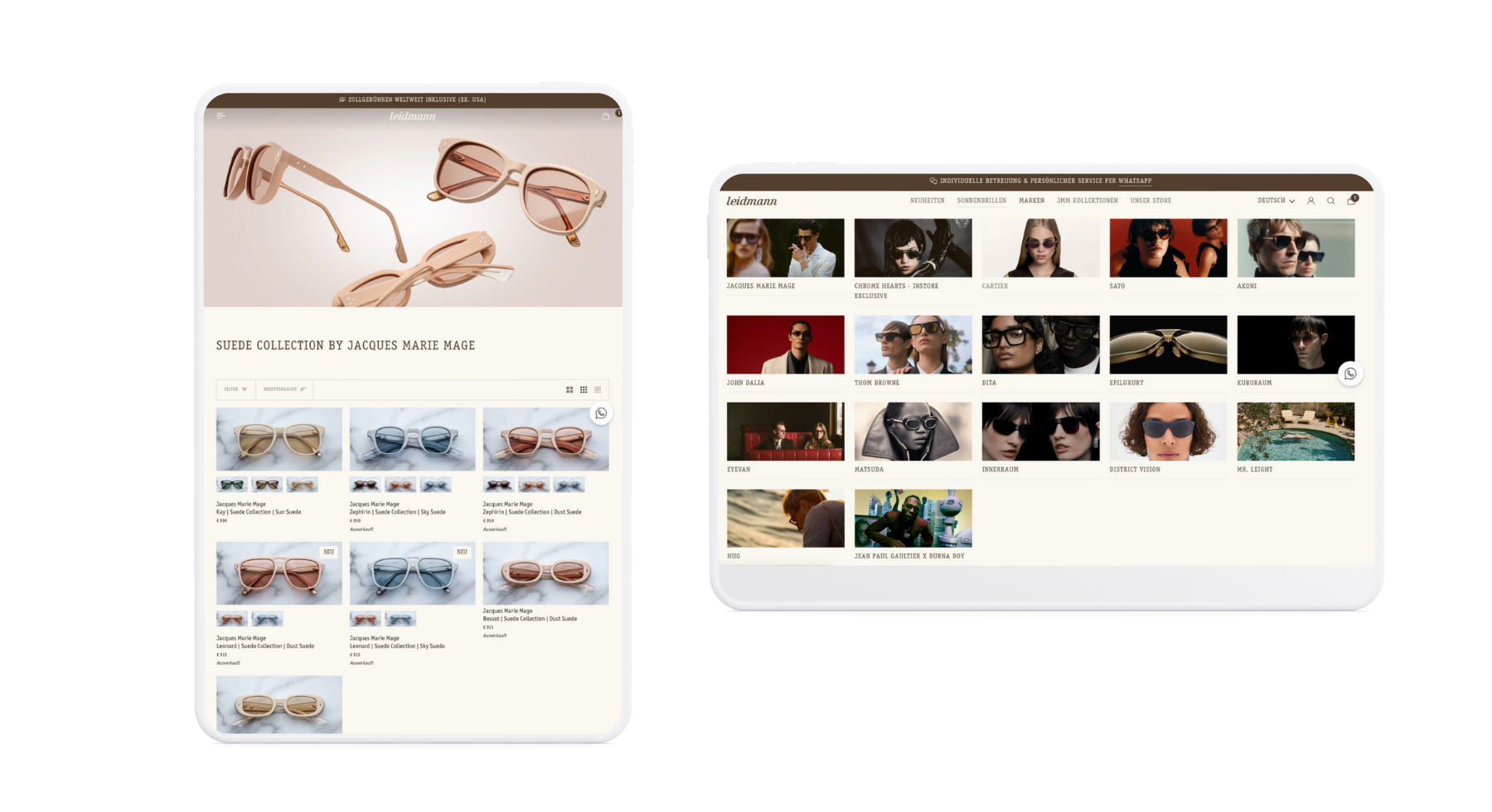Select brown variant swatch under Kay
Image resolution: width=1492 pixels, height=812 pixels.
pos(267,485)
